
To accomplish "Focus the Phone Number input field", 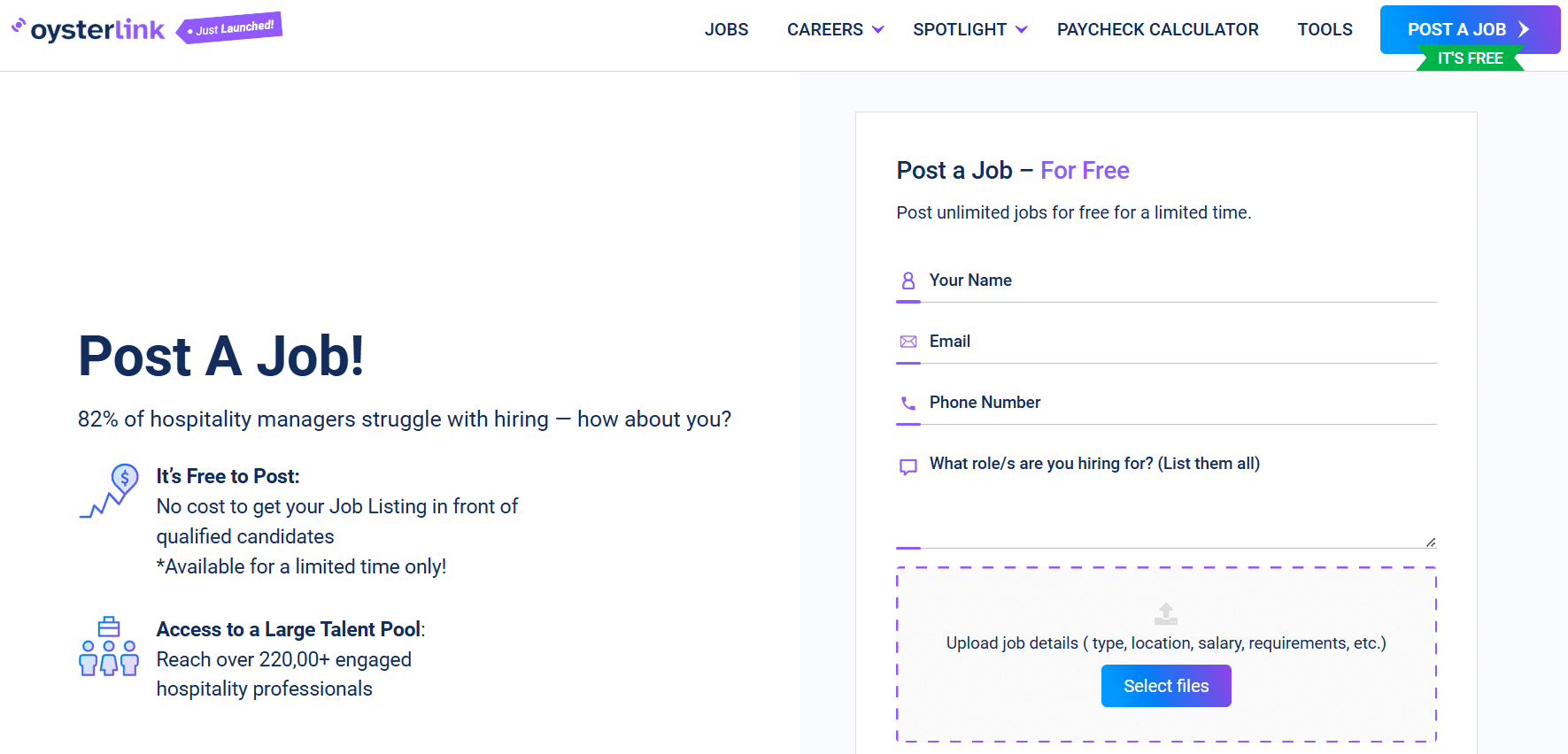I will click(x=1166, y=403).
